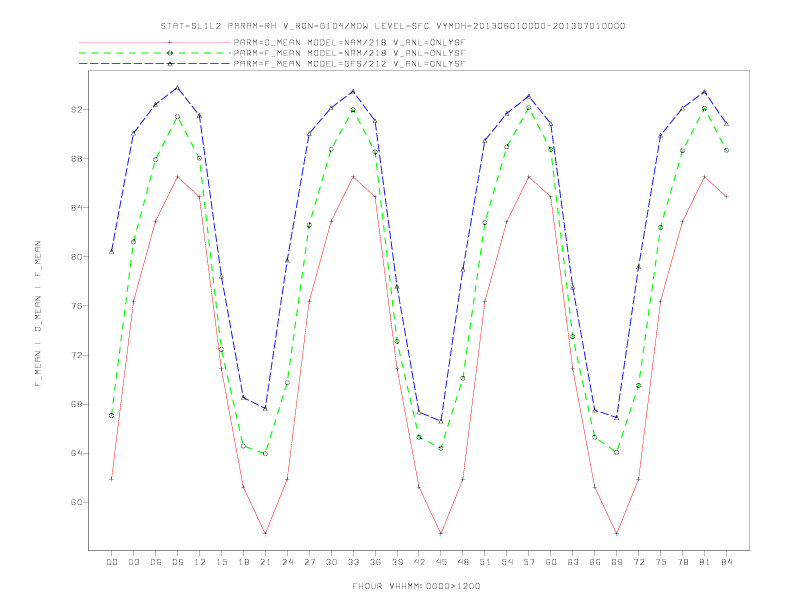Click x-axis forecast hour label 48
Screen dimensions: 792x612
[463, 562]
